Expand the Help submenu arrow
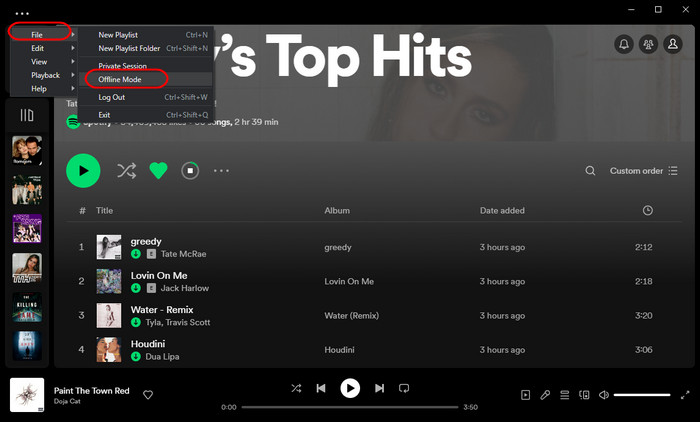This screenshot has height=422, width=700. pos(73,88)
